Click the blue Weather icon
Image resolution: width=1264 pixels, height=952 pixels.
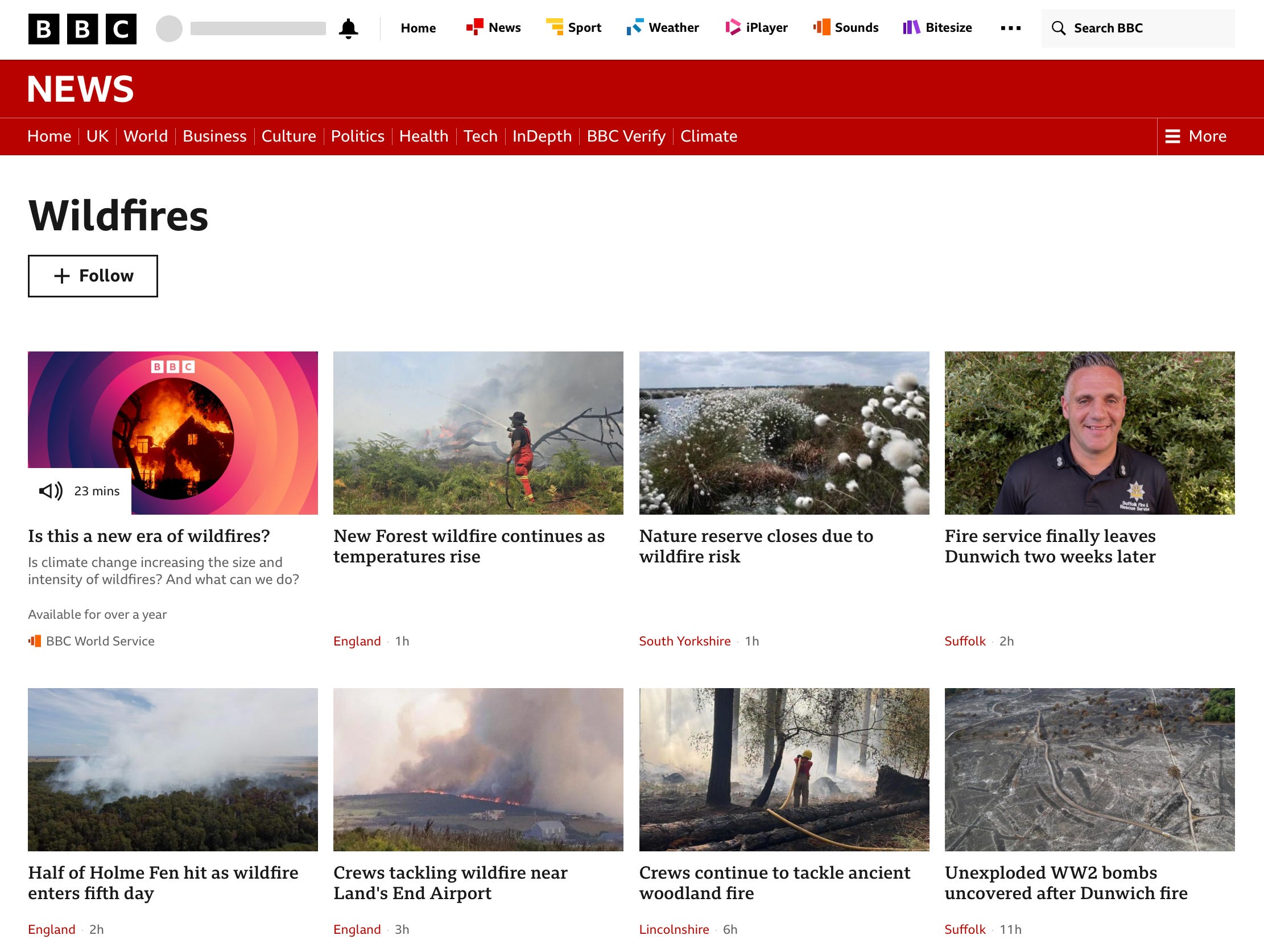pos(635,27)
